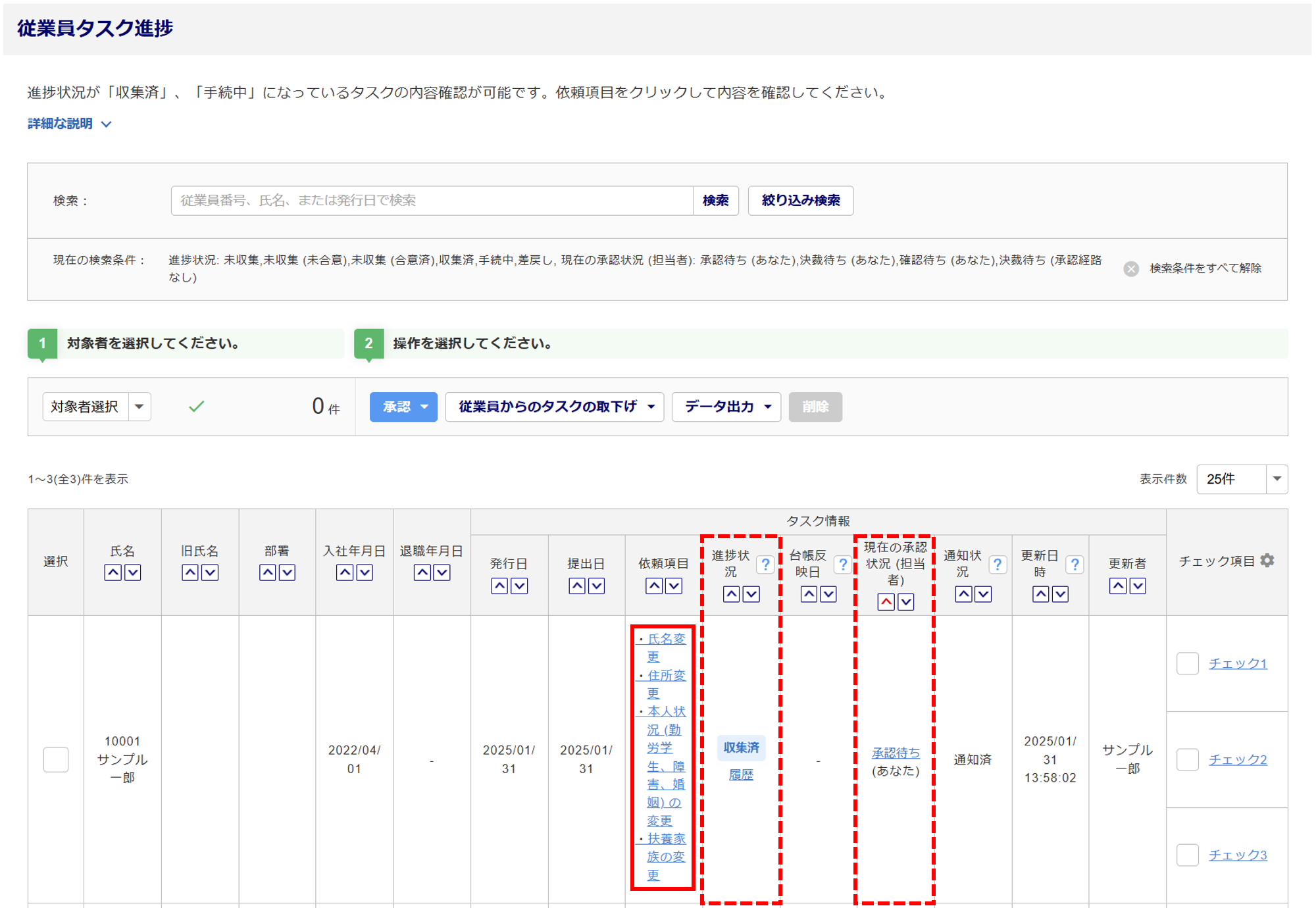Click the employee search input field
1316x908 pixels.
pos(432,200)
